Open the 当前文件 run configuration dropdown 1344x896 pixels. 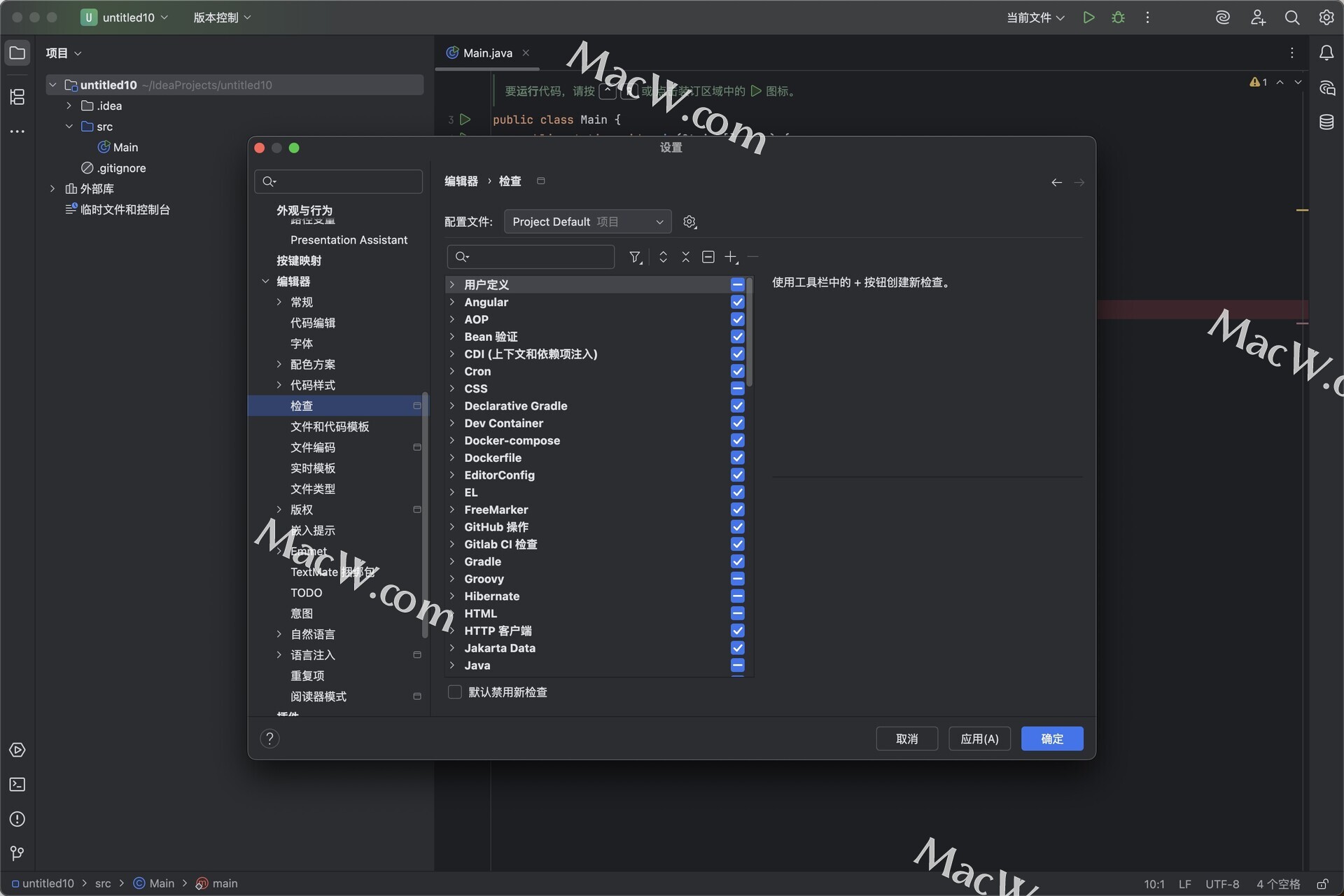click(1035, 17)
